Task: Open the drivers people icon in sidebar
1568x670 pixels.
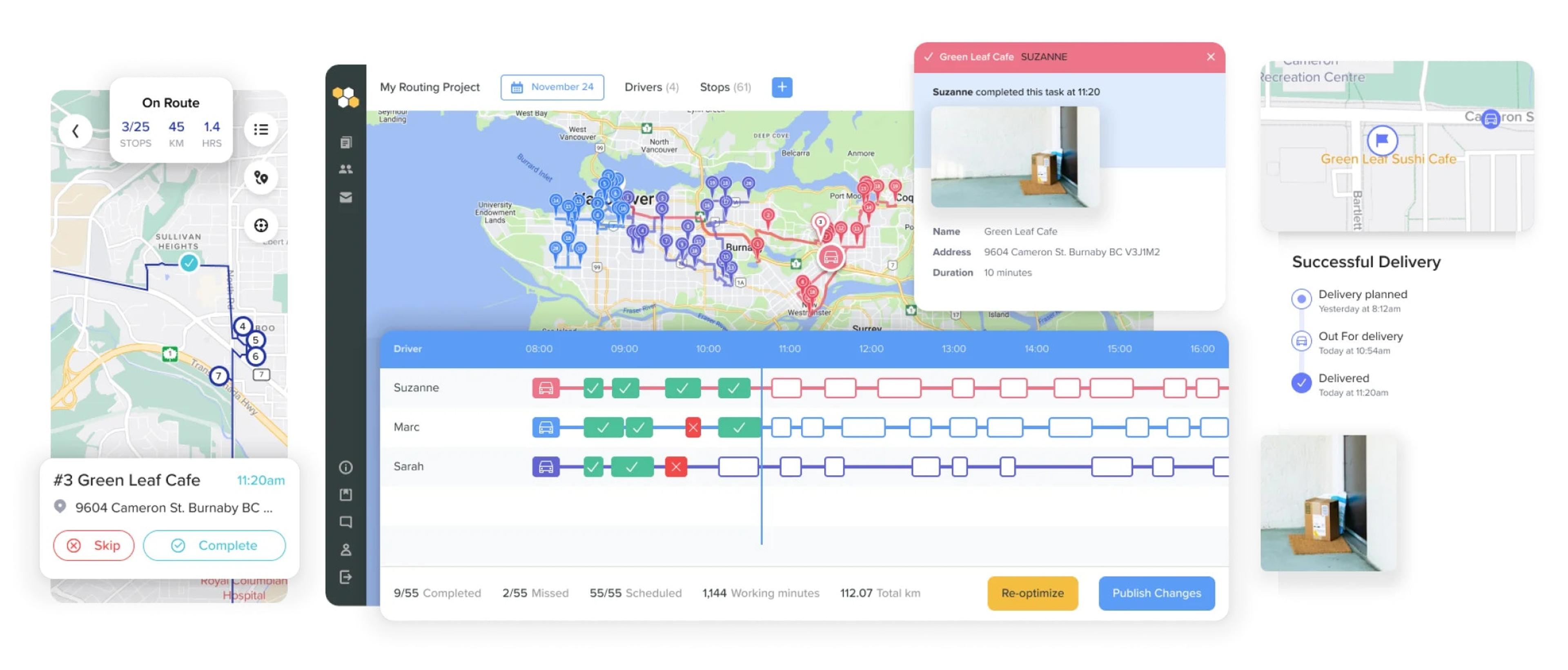Action: point(346,169)
